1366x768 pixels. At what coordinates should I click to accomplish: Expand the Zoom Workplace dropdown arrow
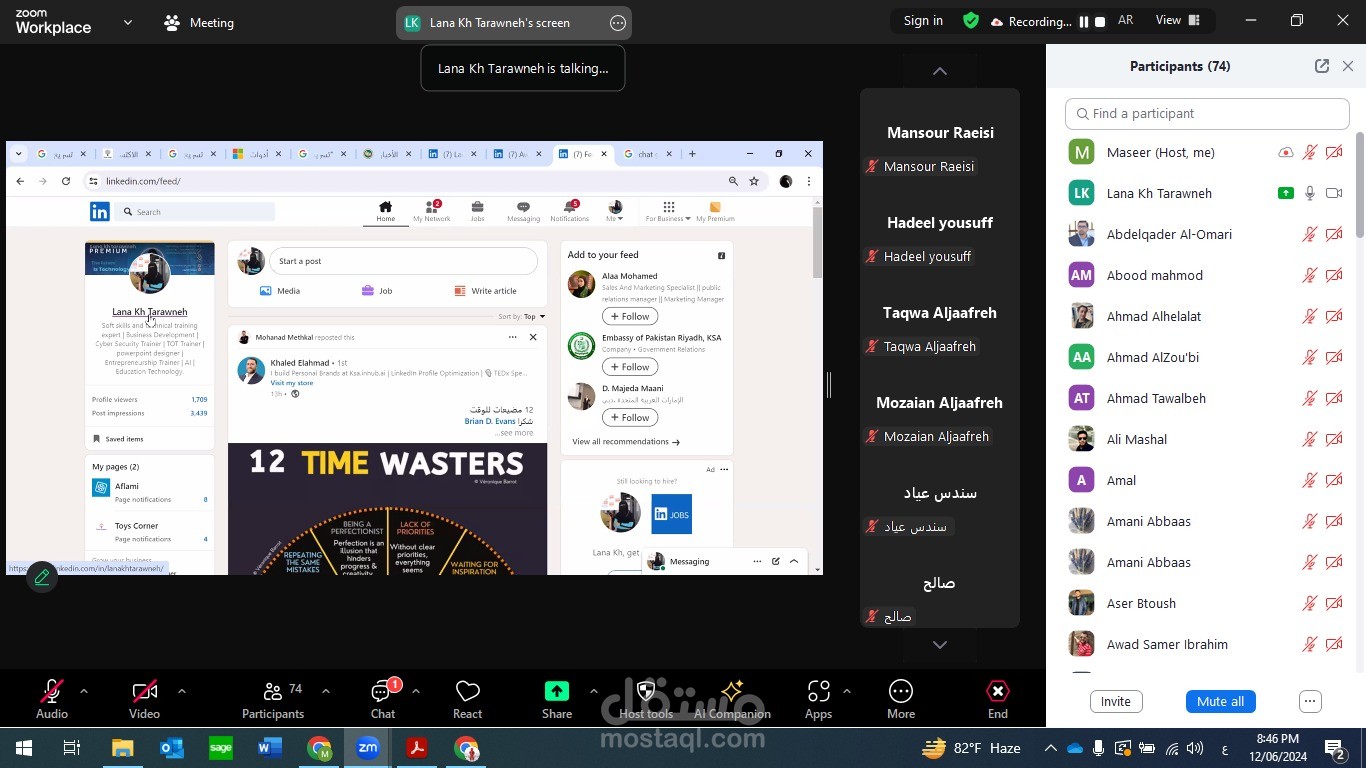tap(128, 22)
